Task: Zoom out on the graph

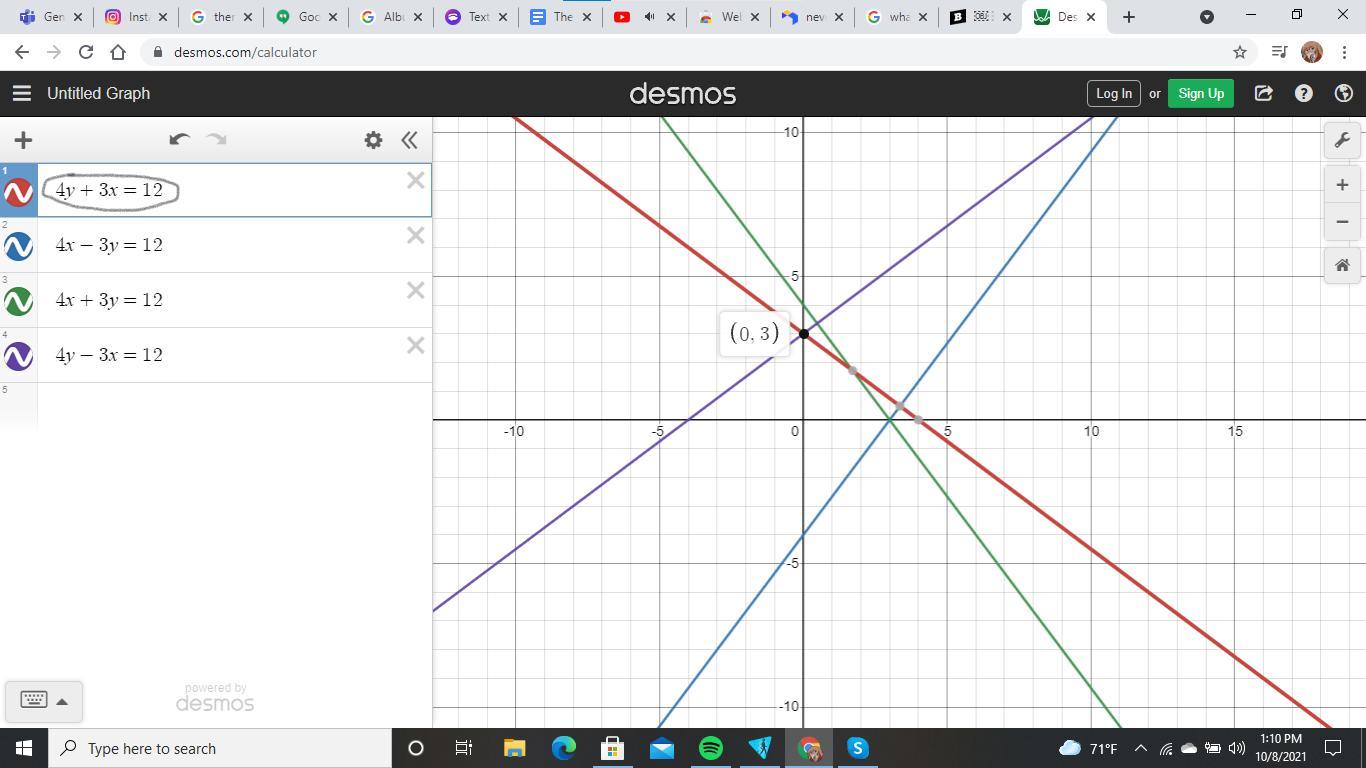Action: coord(1343,222)
